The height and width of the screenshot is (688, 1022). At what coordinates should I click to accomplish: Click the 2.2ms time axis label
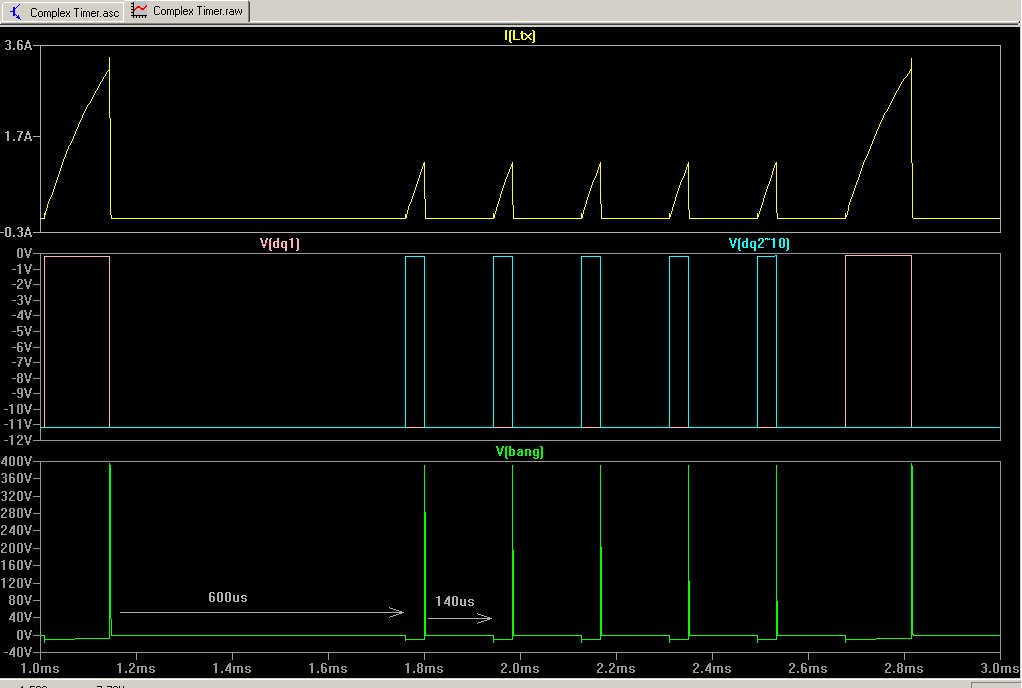pyautogui.click(x=616, y=668)
